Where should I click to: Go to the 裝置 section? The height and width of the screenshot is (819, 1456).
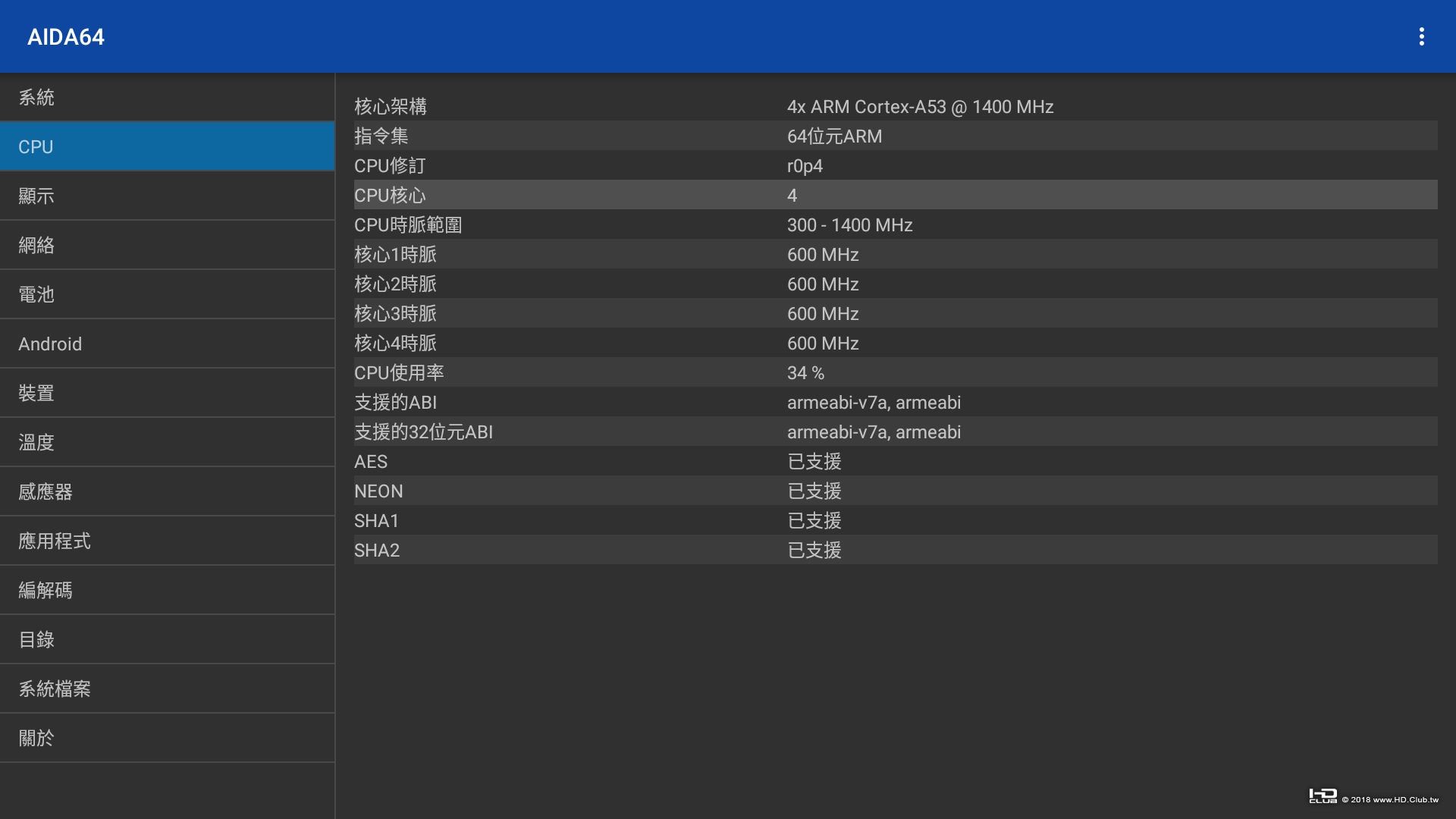(167, 393)
